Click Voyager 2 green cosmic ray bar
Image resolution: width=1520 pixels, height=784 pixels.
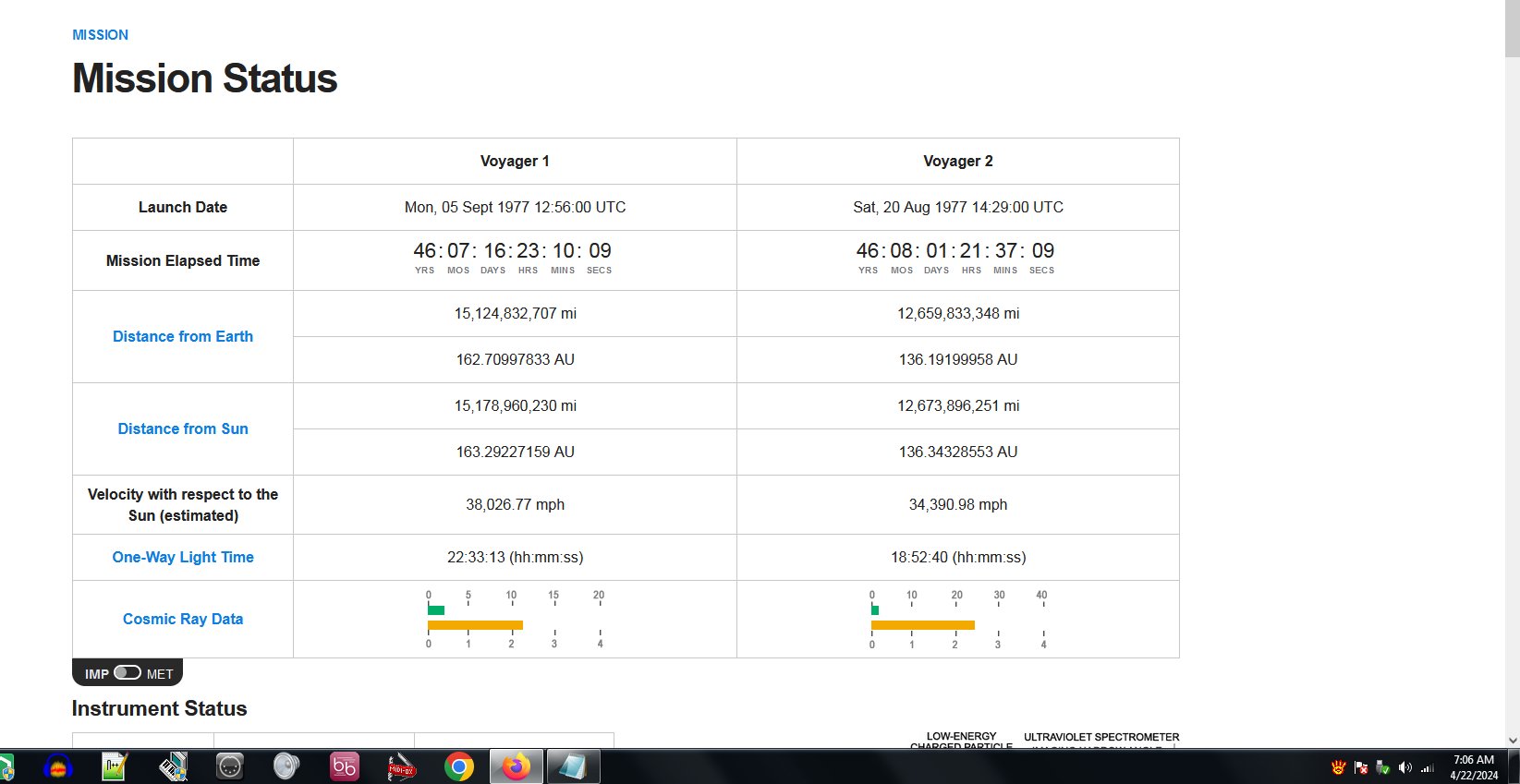click(x=875, y=610)
